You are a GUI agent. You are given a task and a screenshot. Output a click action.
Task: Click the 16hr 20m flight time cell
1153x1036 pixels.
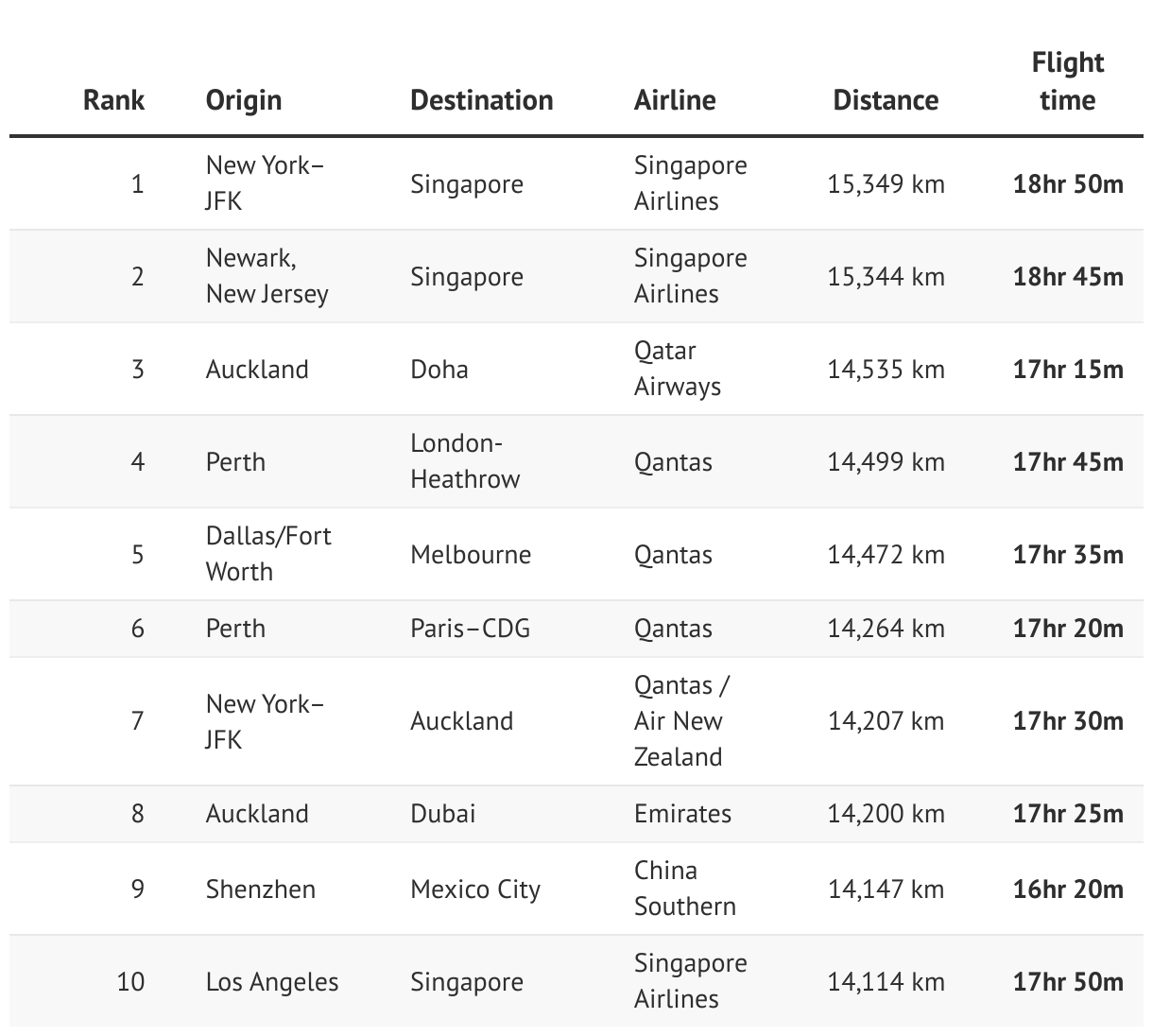pos(1068,889)
